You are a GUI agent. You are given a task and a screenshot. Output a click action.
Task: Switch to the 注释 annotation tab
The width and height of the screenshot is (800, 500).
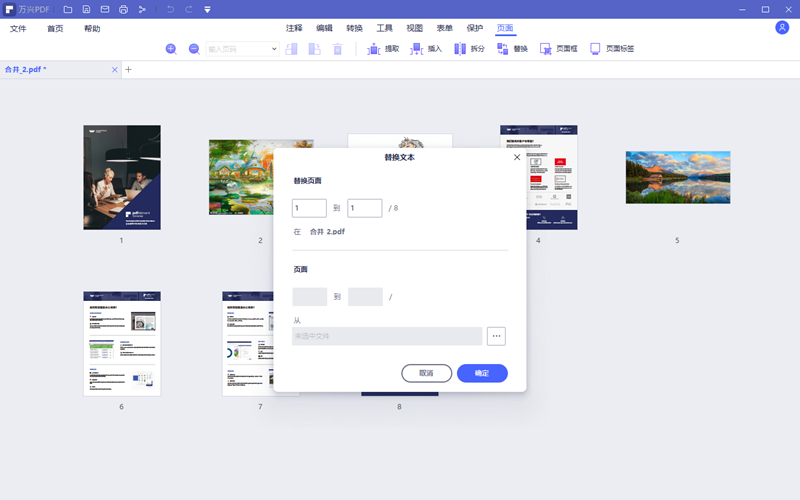pyautogui.click(x=294, y=28)
